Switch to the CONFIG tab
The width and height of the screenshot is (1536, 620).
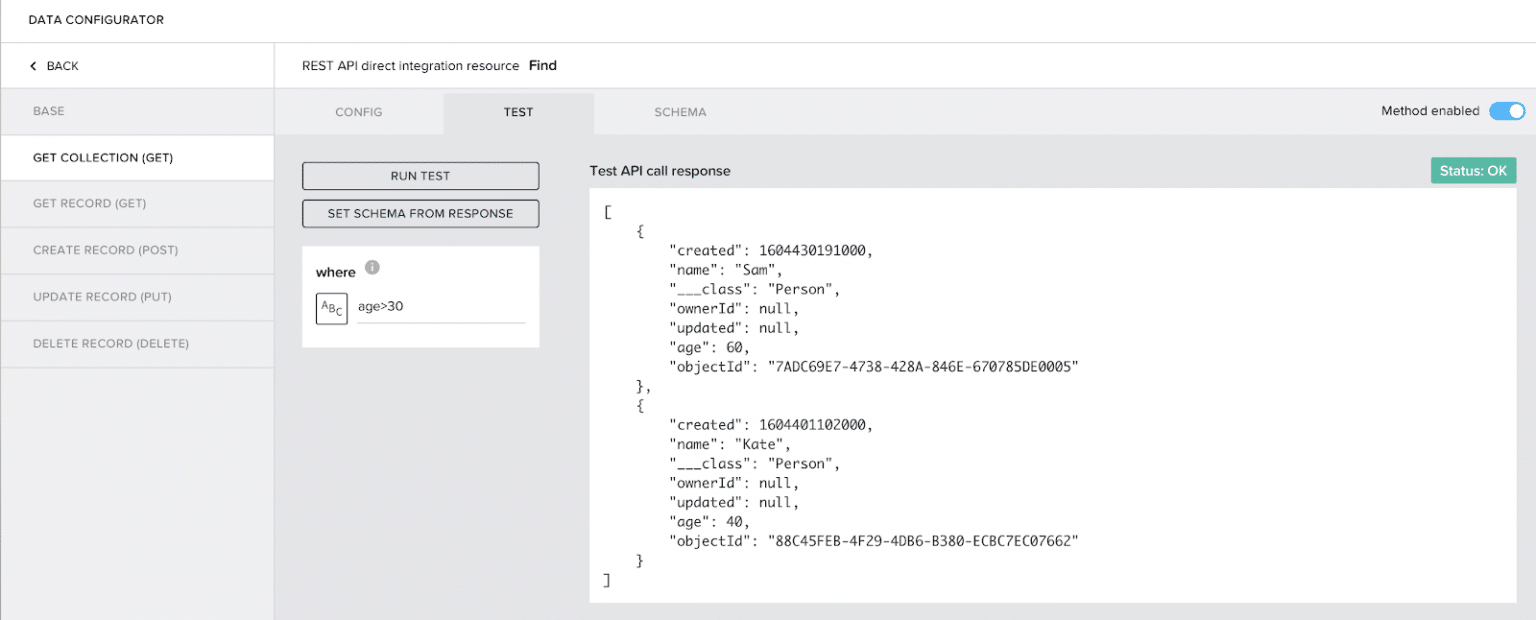point(358,112)
